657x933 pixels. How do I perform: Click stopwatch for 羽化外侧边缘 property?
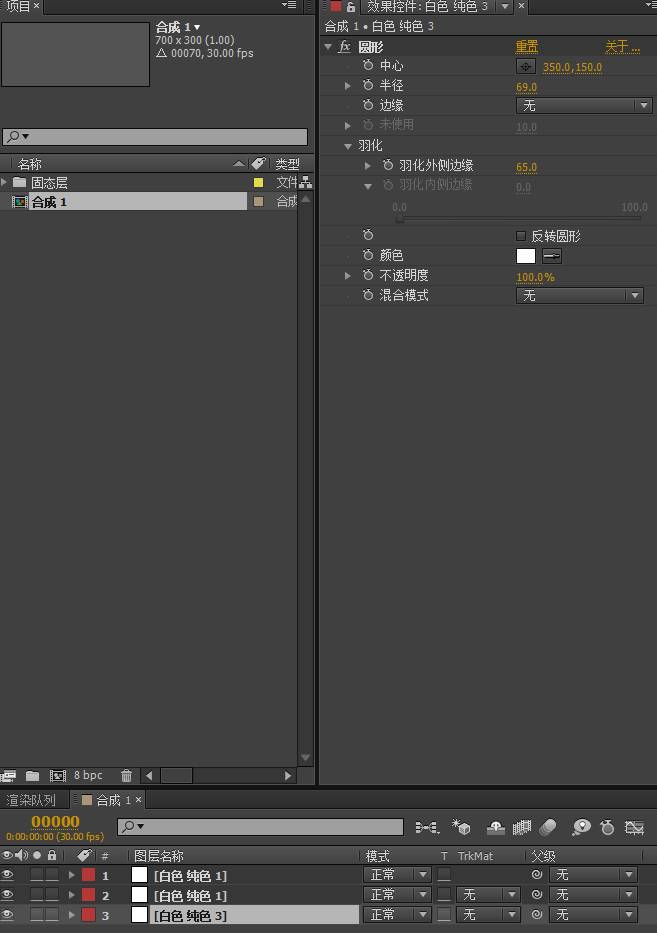(x=388, y=165)
